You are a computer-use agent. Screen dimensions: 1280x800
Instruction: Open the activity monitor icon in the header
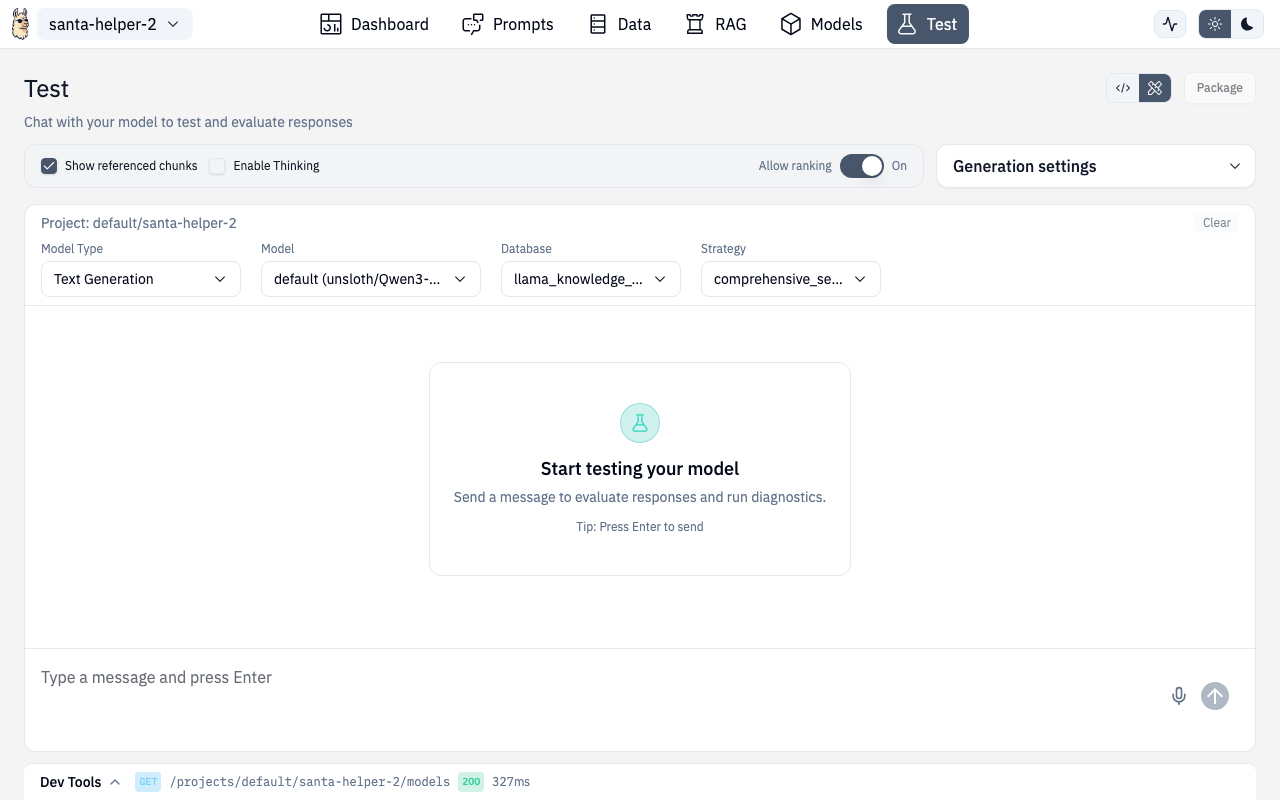click(x=1169, y=23)
